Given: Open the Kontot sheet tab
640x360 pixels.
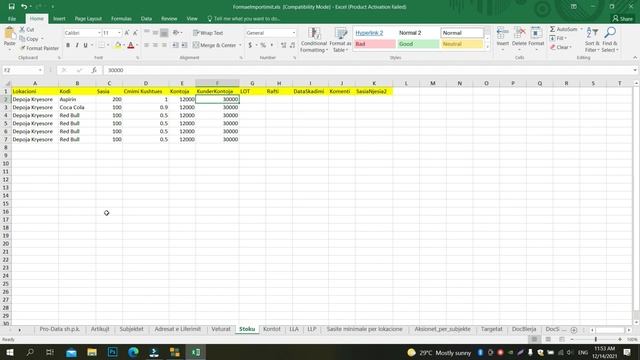Looking at the screenshot, I should point(271,329).
